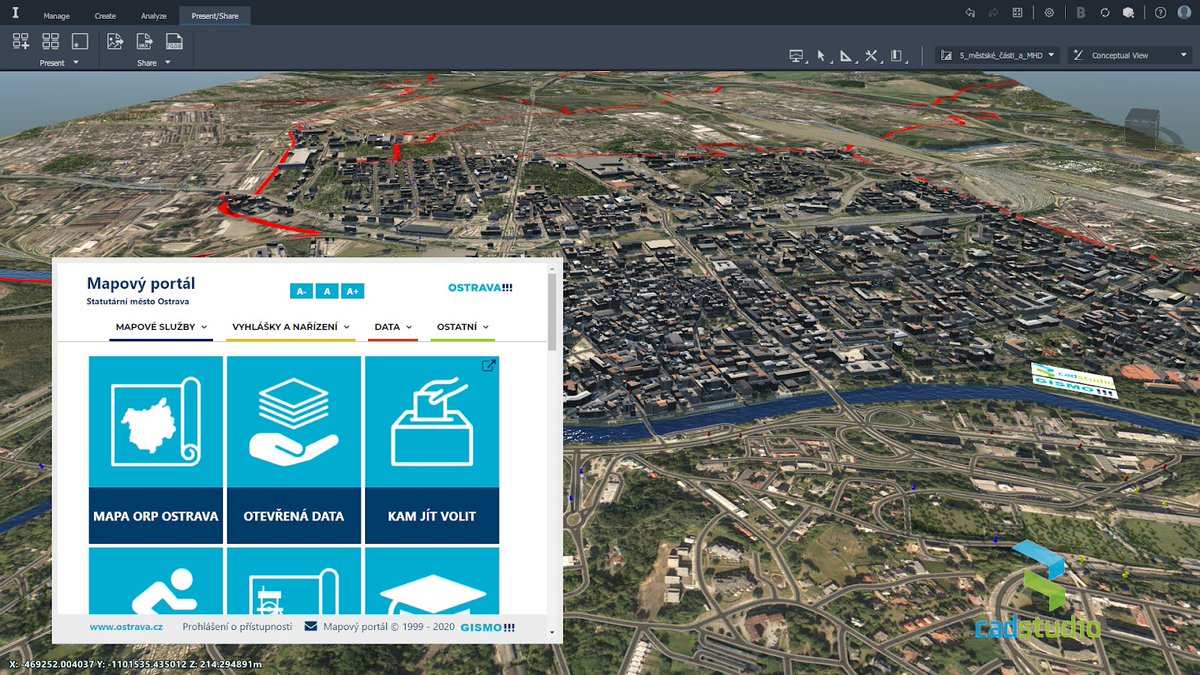1200x675 pixels.
Task: Click 'Statutární město Ostrava' subtitle
Action: [x=138, y=301]
